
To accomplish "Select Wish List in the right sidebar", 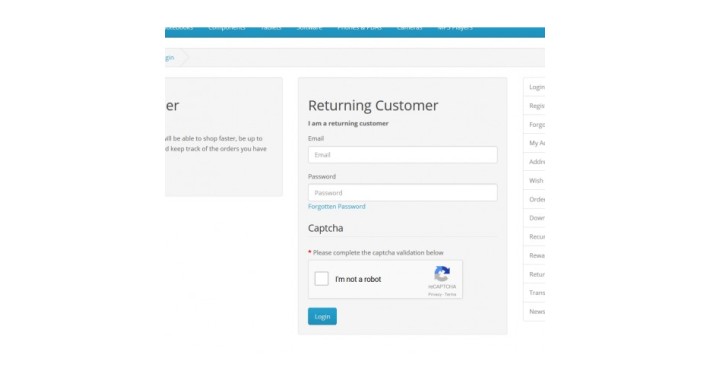I will click(x=534, y=180).
